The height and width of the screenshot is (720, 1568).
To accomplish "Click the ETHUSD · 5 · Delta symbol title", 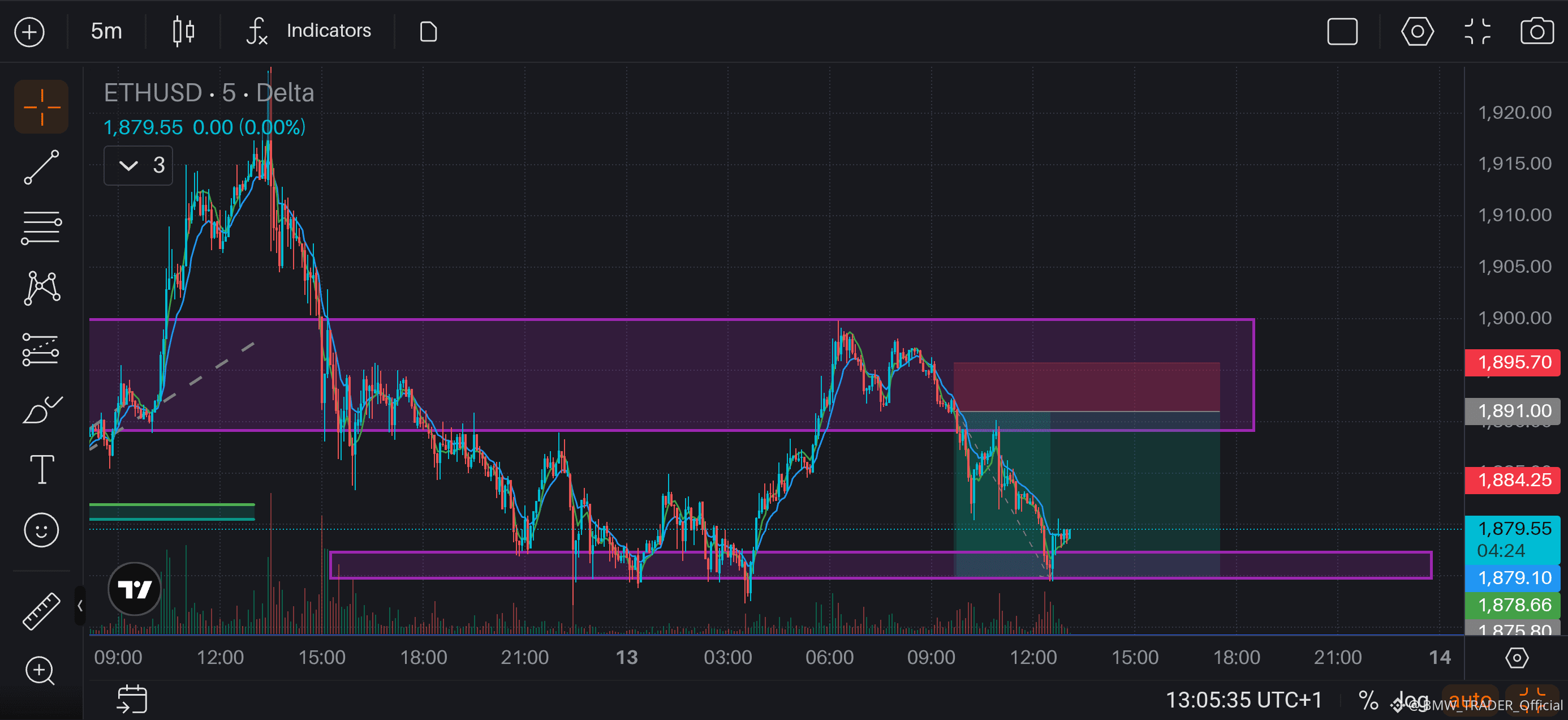I will [x=209, y=93].
